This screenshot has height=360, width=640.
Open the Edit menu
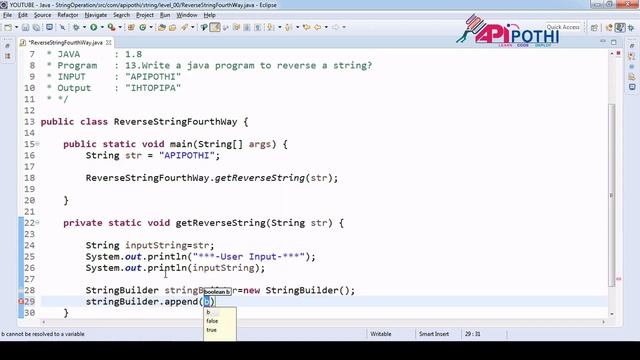pos(23,15)
